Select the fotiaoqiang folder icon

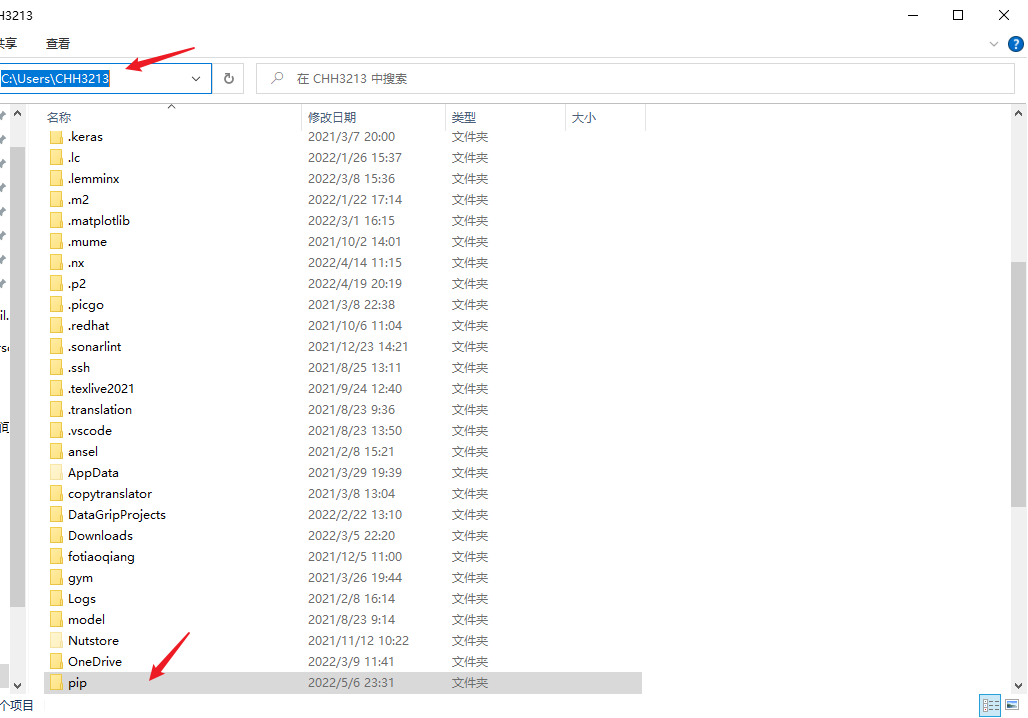click(57, 557)
